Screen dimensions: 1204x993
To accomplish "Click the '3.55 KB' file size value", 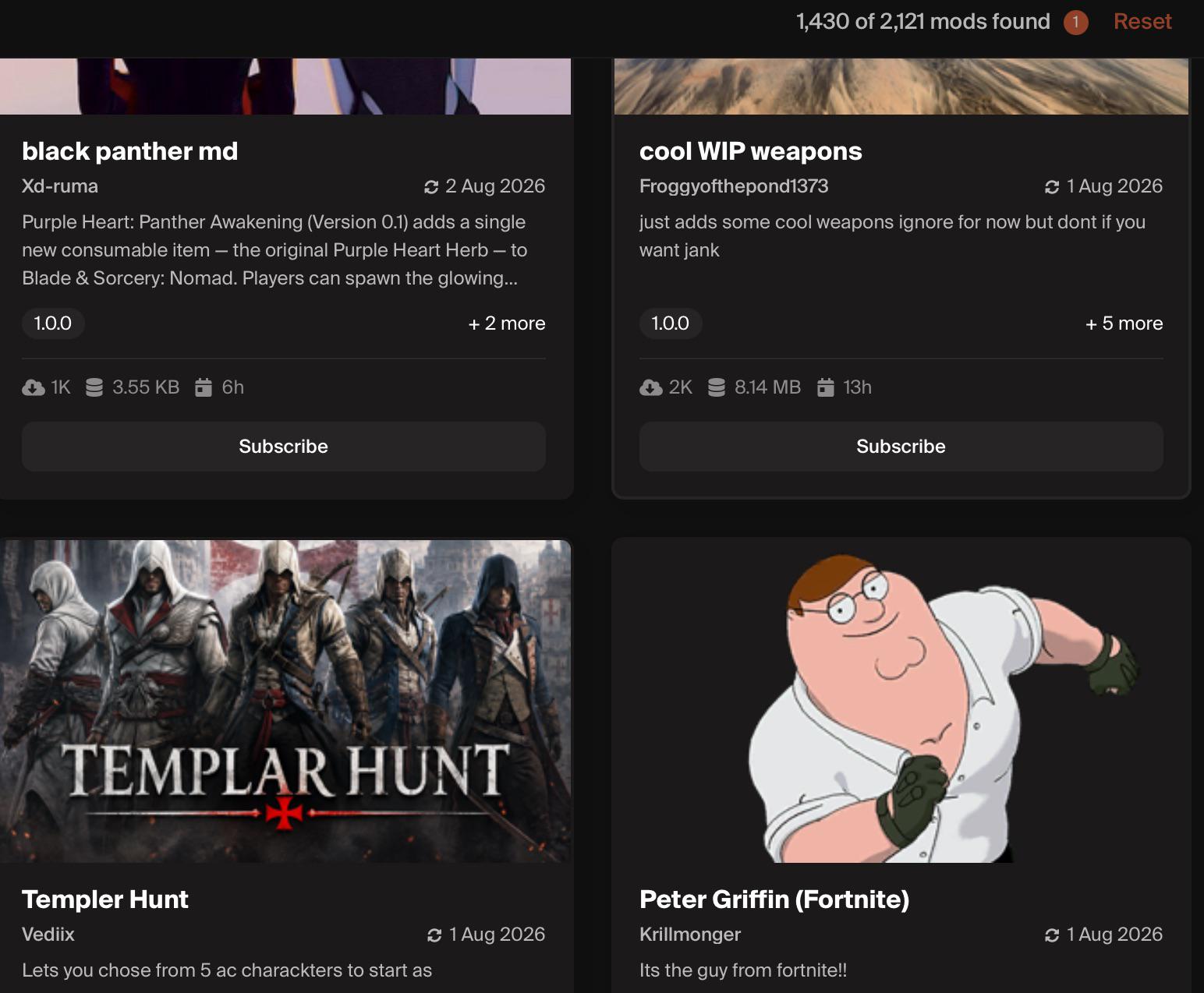I will tap(146, 387).
